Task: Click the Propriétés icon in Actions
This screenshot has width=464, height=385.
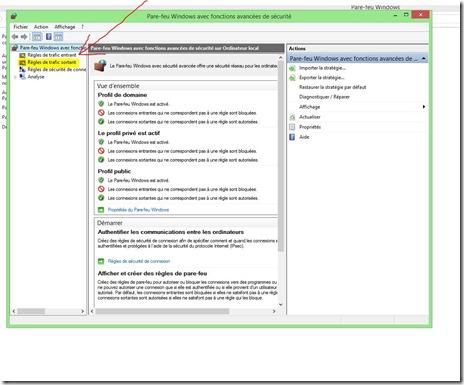Action: coord(292,127)
